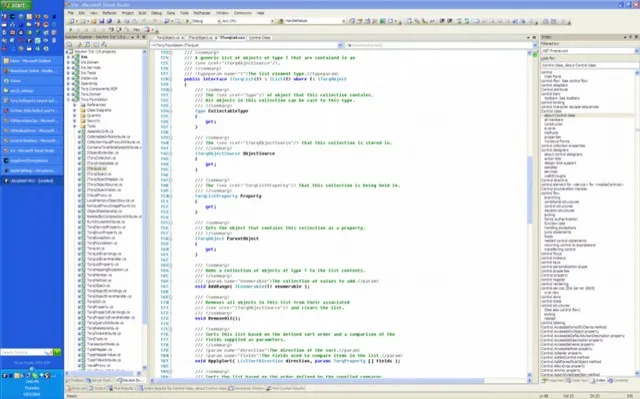Select the Torq.Domain project
This screenshot has width=640, height=399.
click(90, 94)
